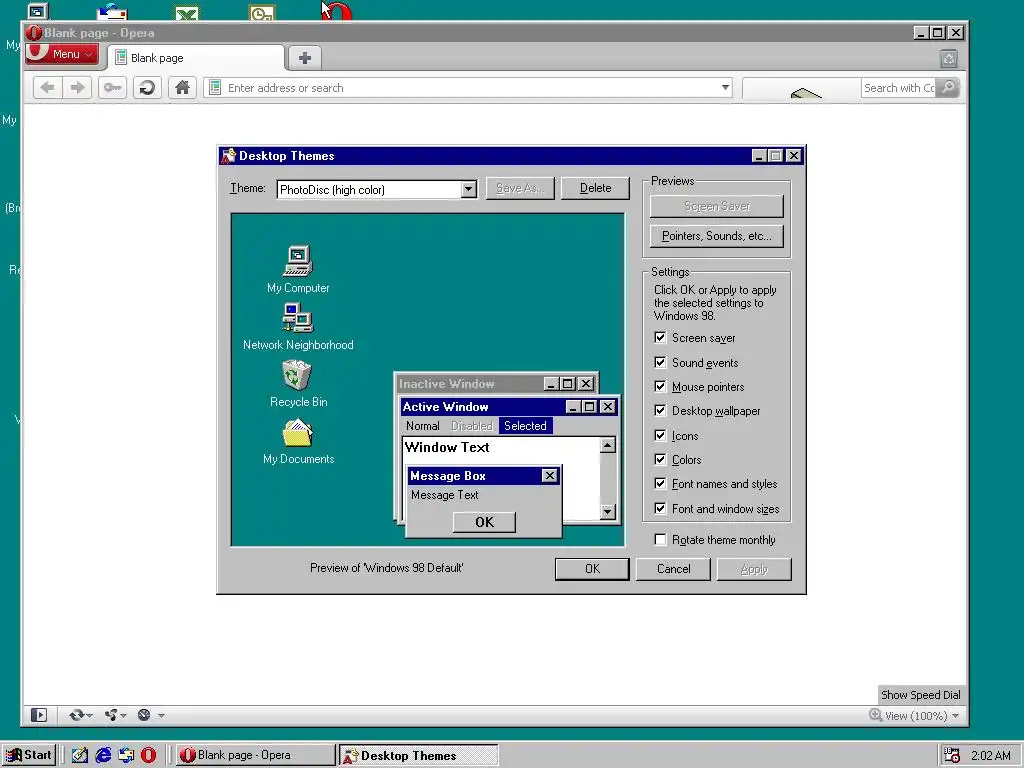Screen dimensions: 1024x768
Task: Toggle the Mouse pointers checkbox
Action: tap(660, 387)
